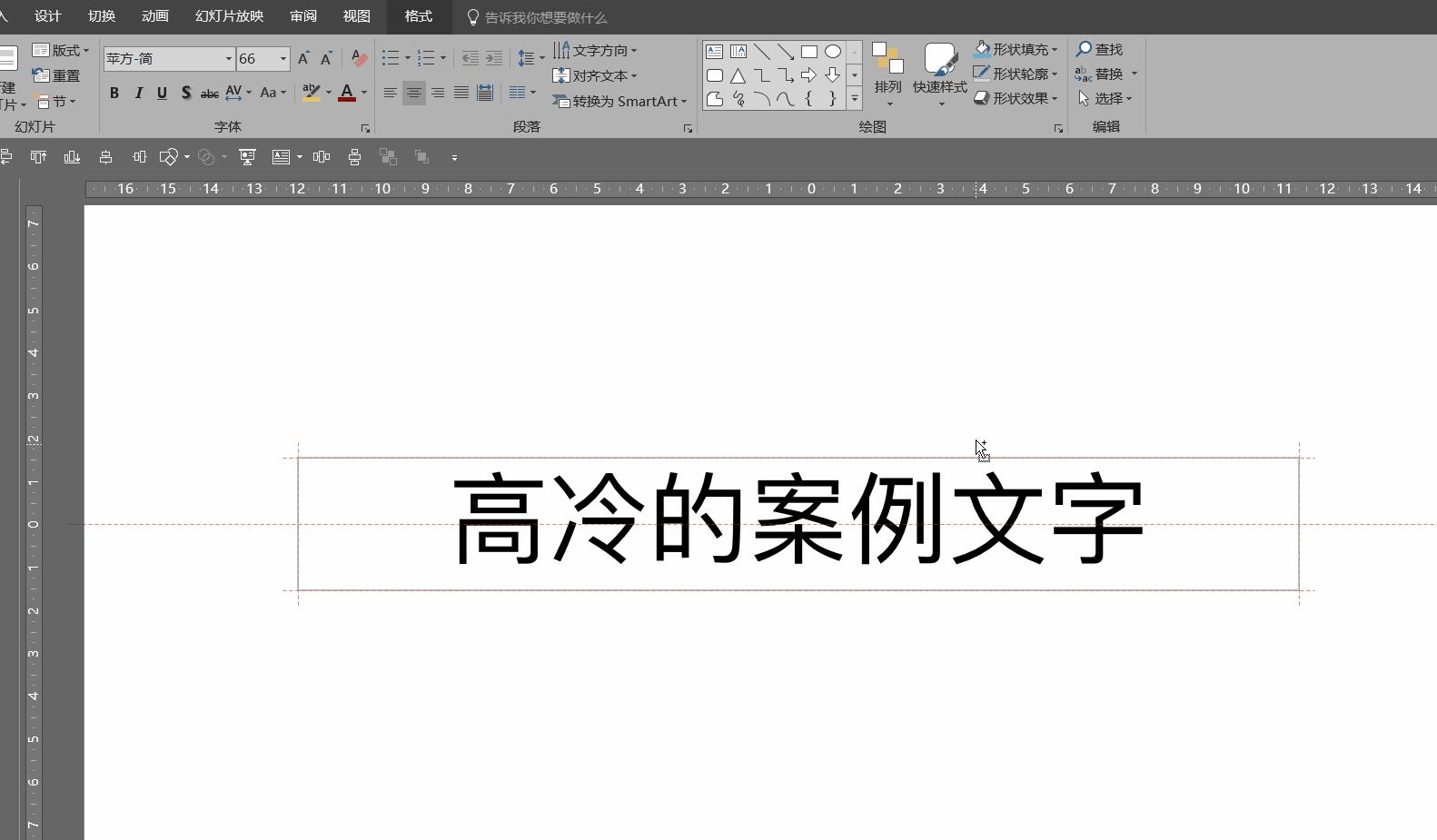Open the 切换 tab
The height and width of the screenshot is (840, 1437).
click(x=102, y=16)
